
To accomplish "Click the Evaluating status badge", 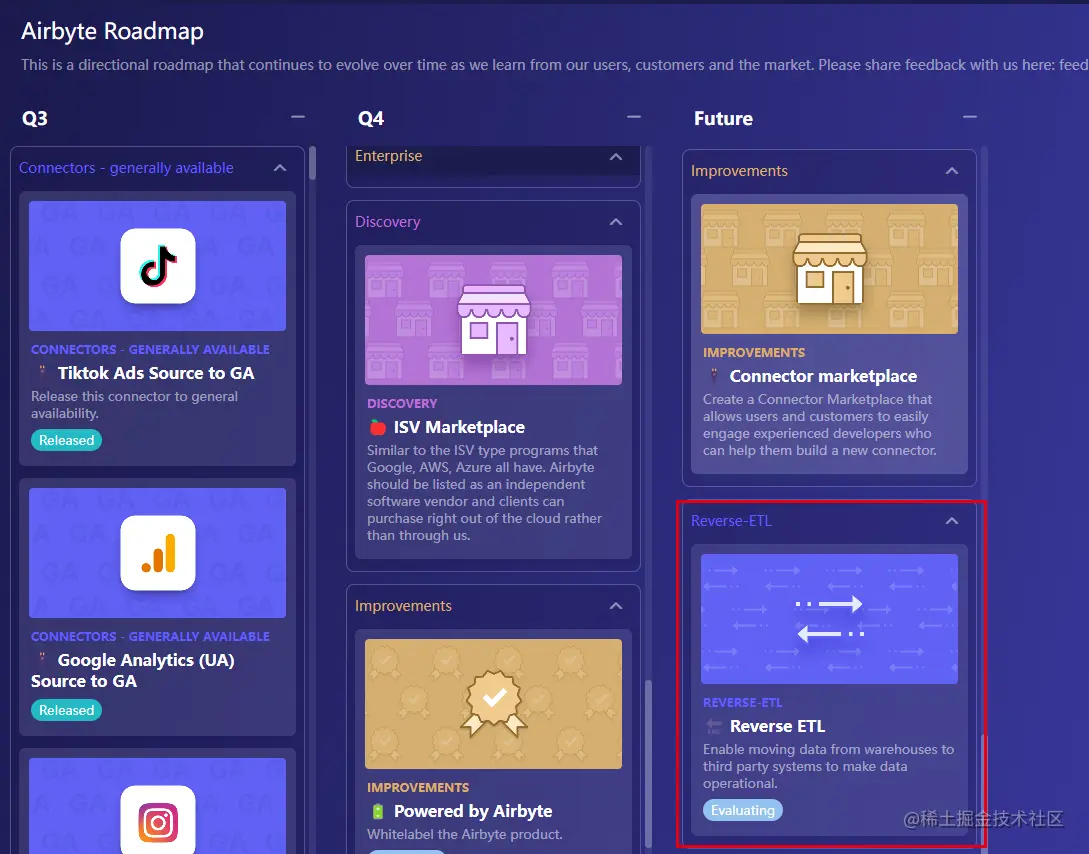I will pyautogui.click(x=742, y=810).
